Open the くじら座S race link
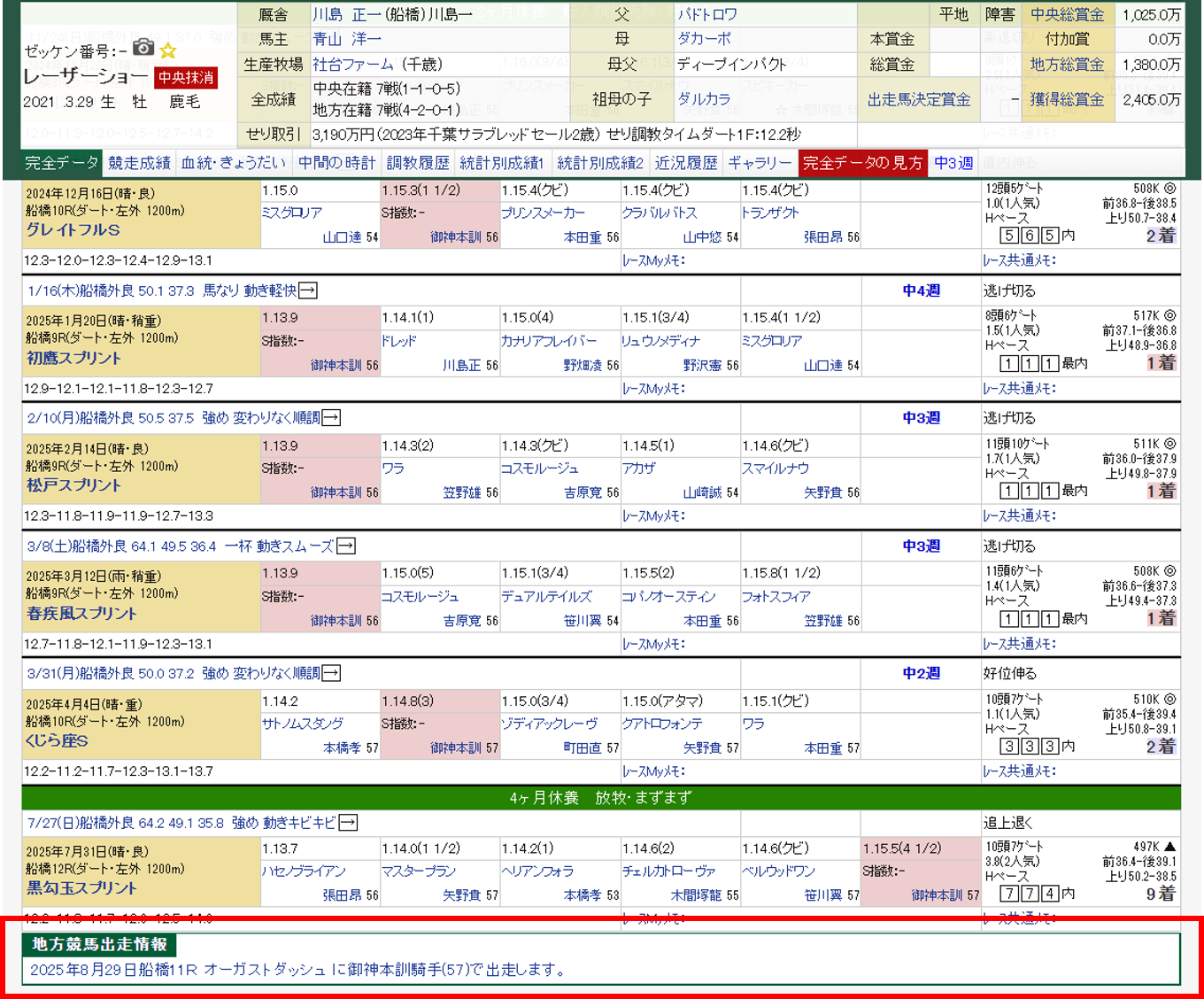 [x=57, y=740]
